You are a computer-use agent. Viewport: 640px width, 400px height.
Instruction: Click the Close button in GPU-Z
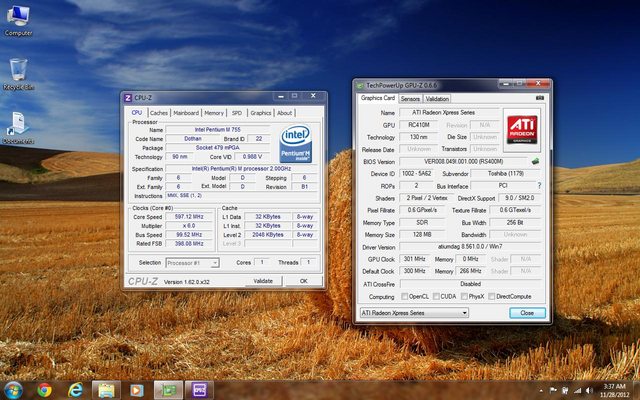pyautogui.click(x=527, y=313)
